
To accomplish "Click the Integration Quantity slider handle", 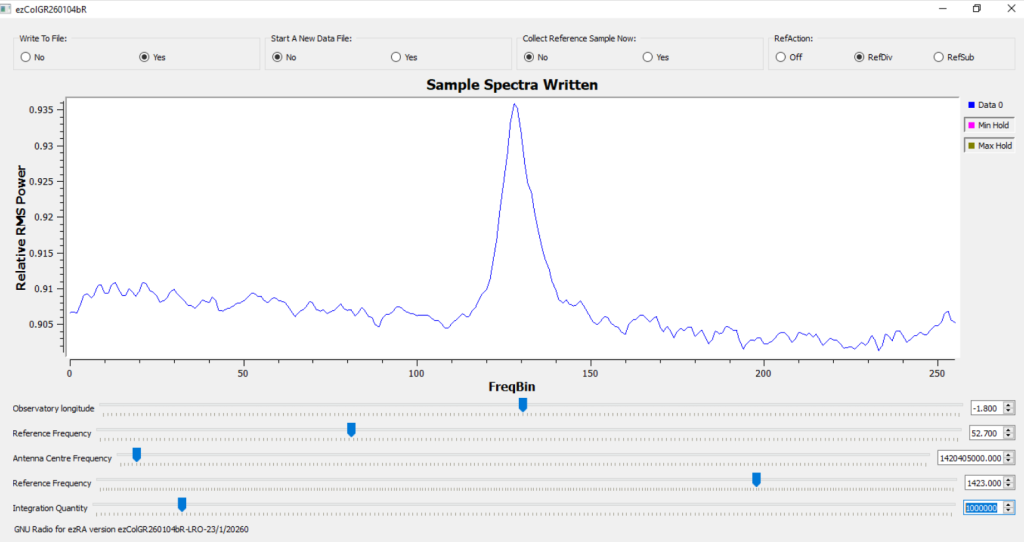I will tap(182, 504).
